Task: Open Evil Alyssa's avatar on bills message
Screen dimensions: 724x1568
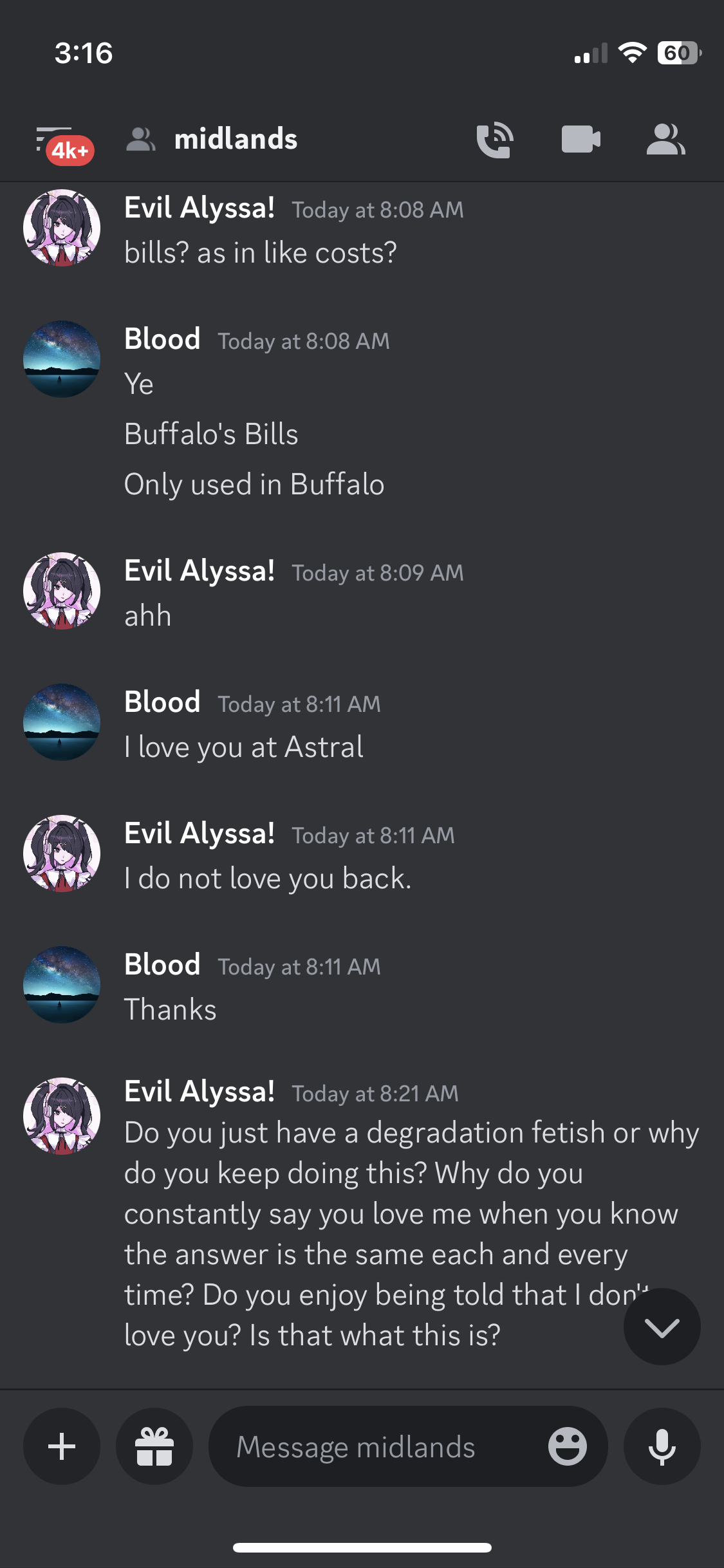Action: (x=62, y=228)
